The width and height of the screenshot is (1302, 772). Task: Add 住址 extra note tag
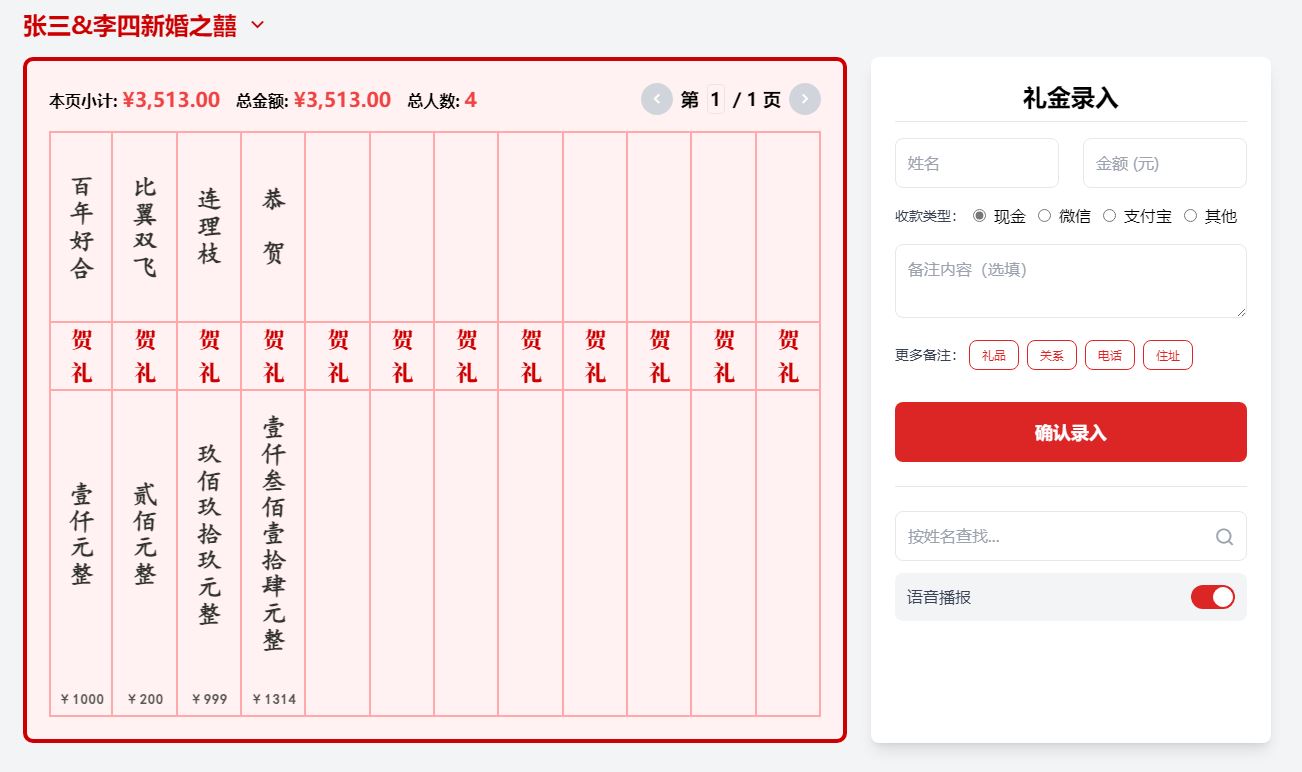(x=1167, y=355)
